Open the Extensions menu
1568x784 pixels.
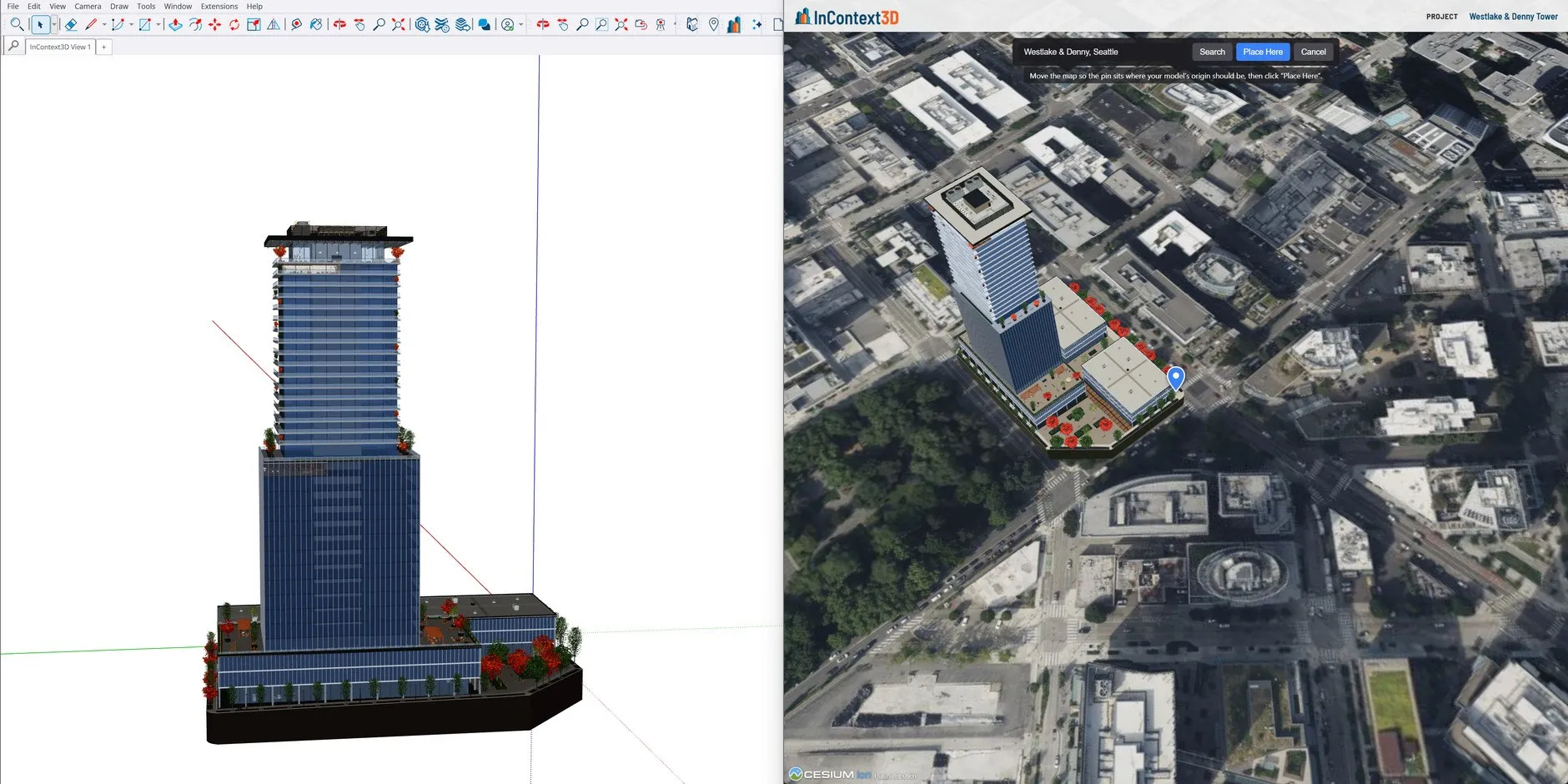(x=219, y=6)
